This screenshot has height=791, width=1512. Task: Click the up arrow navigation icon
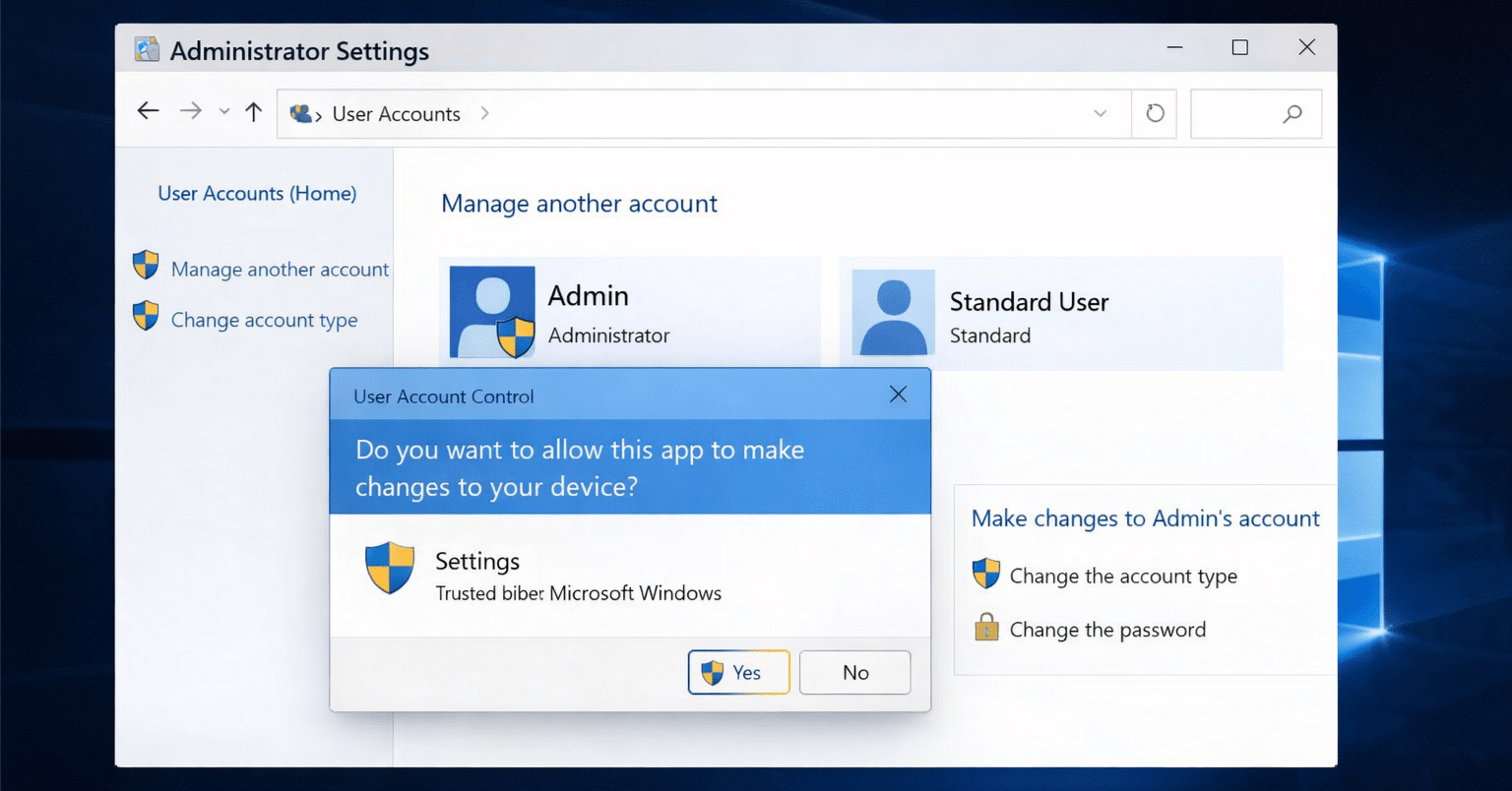[x=253, y=111]
